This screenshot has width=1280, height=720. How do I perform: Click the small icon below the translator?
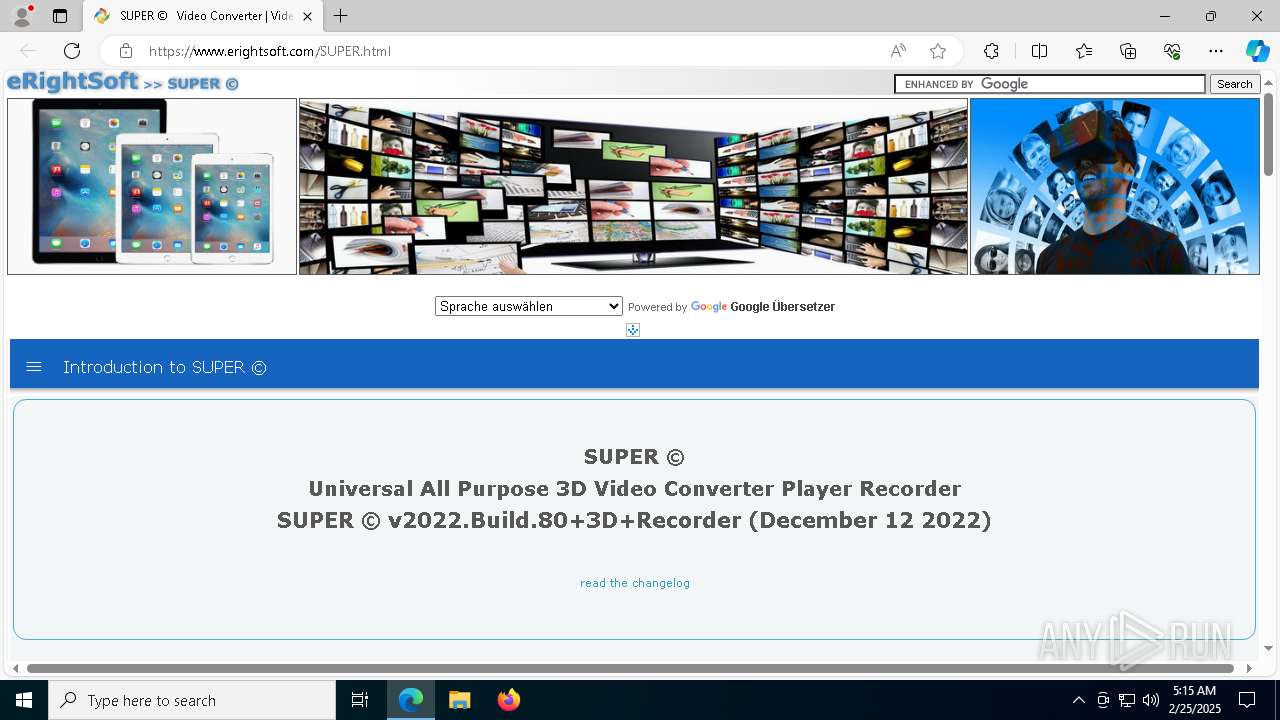tap(633, 330)
